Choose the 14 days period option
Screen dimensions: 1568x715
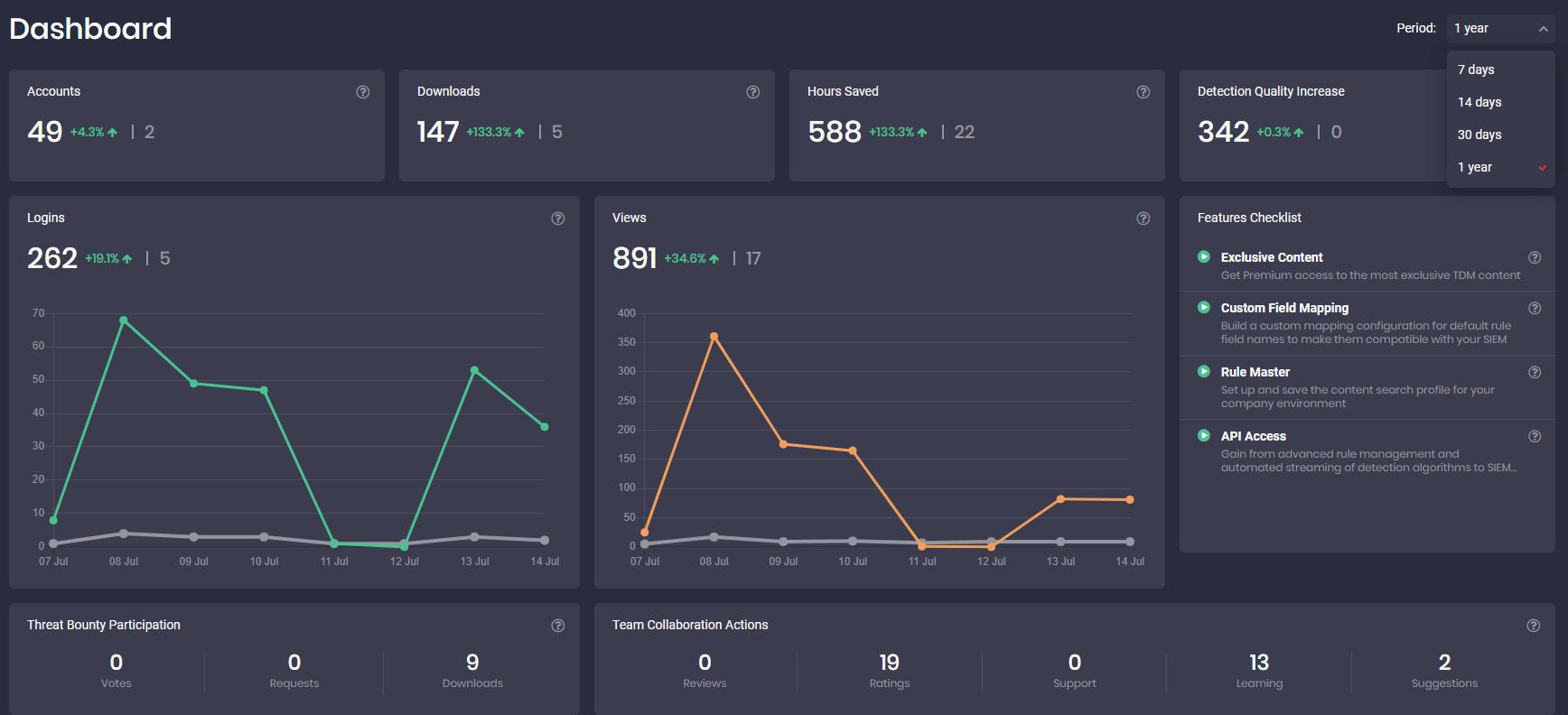coord(1479,102)
